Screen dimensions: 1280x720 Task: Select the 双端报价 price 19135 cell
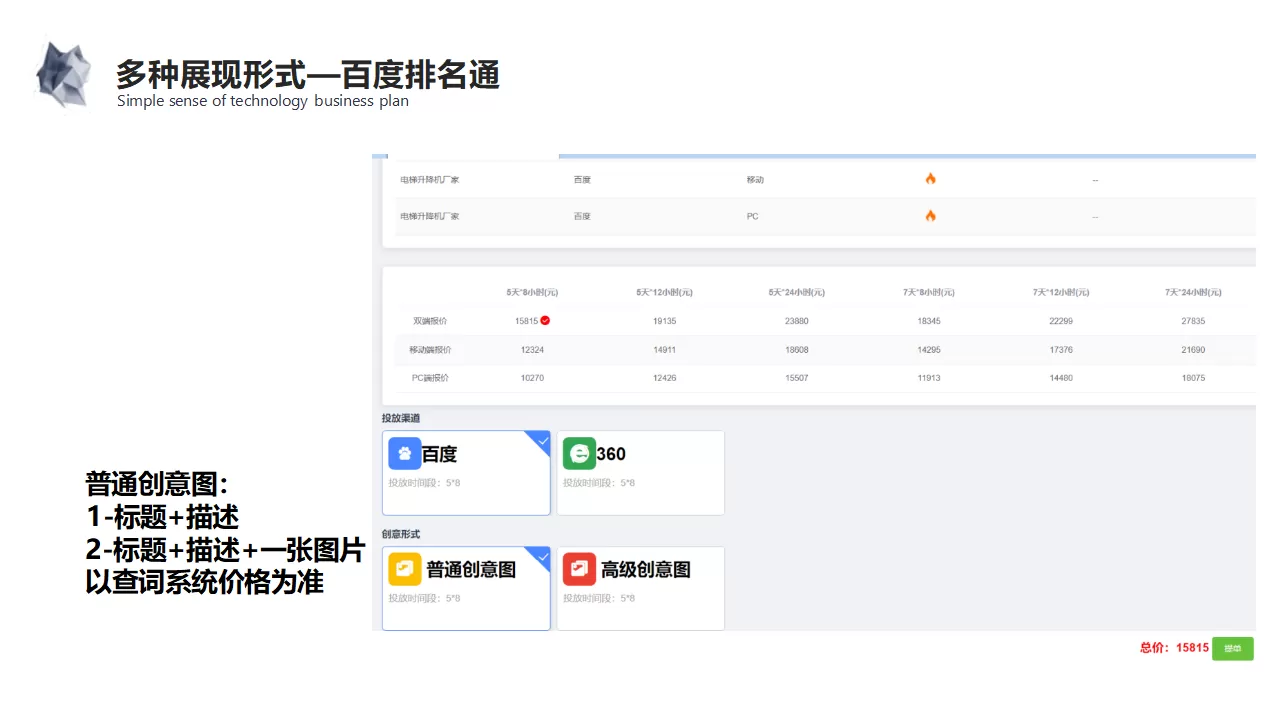tap(663, 321)
